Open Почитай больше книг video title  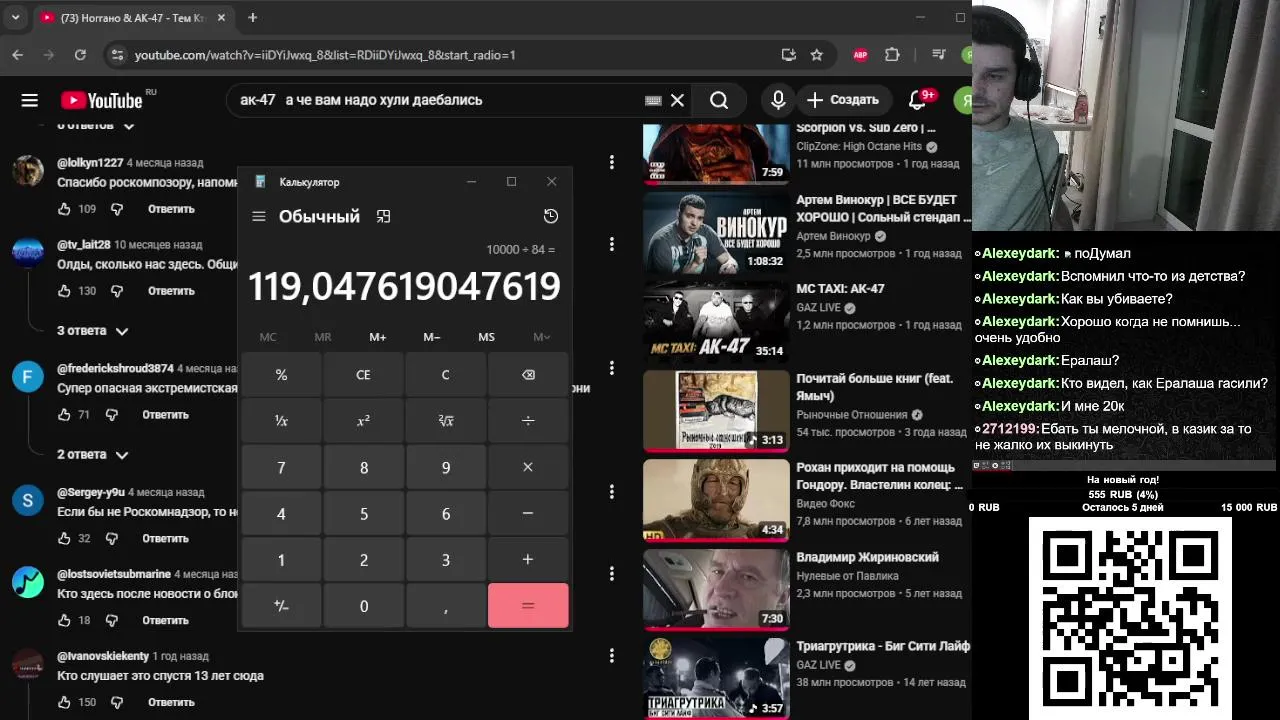pyautogui.click(x=875, y=386)
